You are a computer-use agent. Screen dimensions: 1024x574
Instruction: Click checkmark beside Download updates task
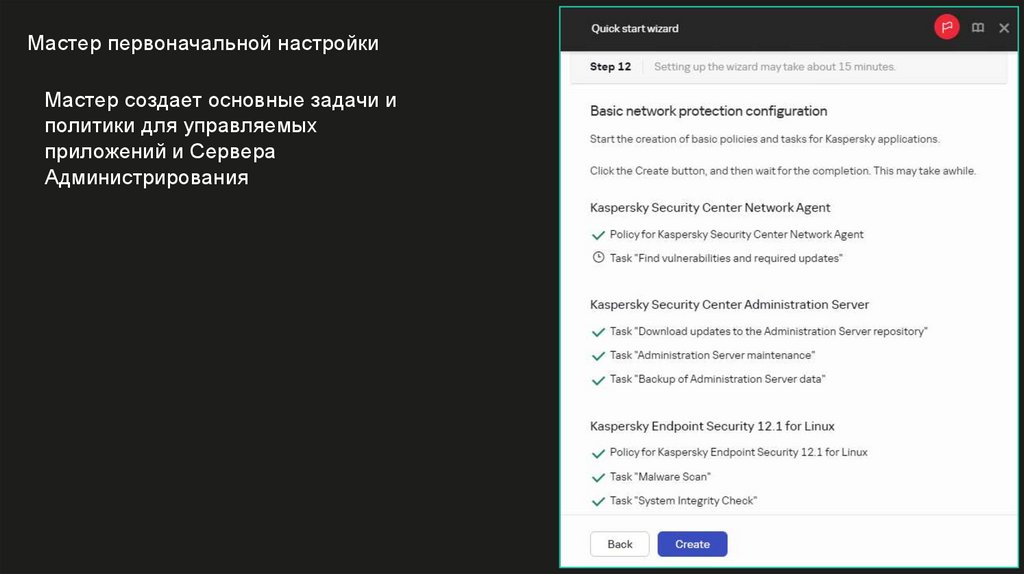point(598,331)
